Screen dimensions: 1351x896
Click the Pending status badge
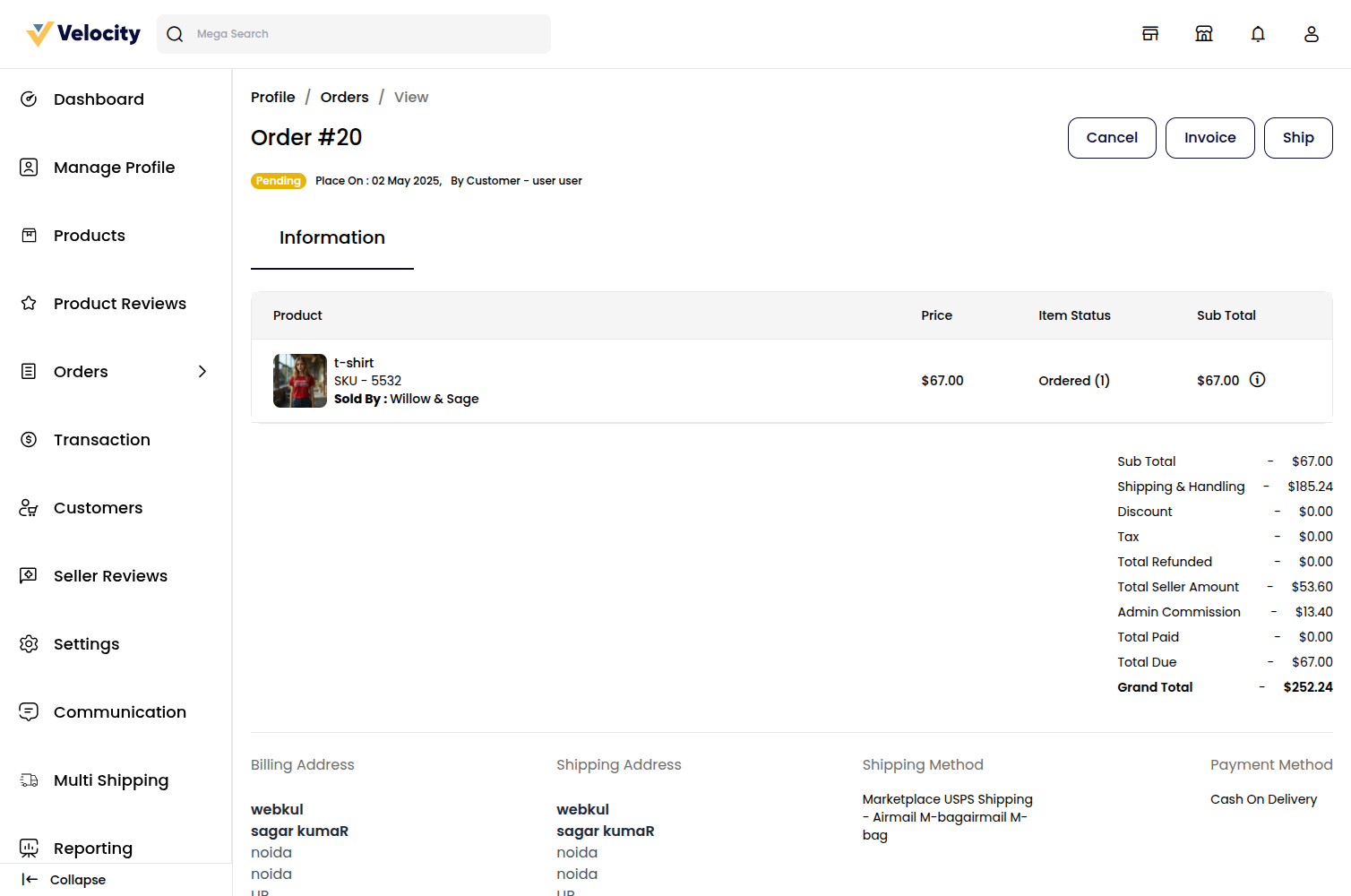[x=279, y=181]
